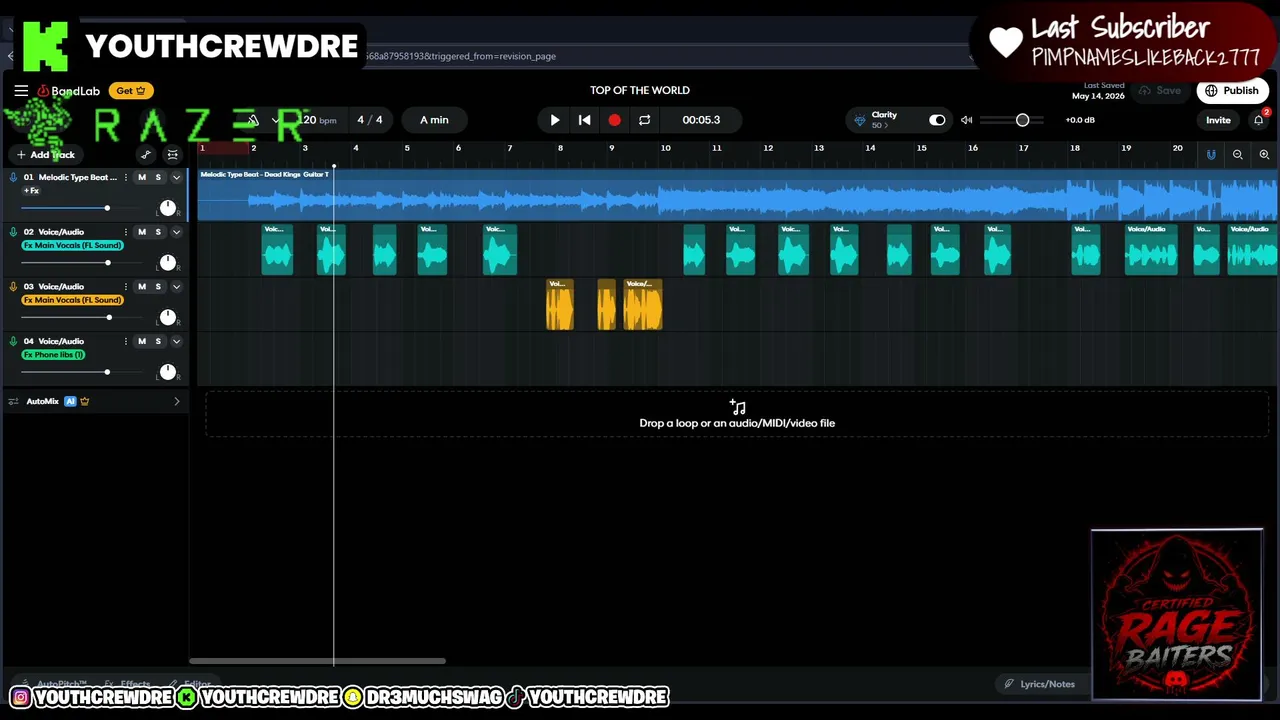Open the metronome options dropdown arrow
The image size is (1280, 720).
click(x=275, y=120)
